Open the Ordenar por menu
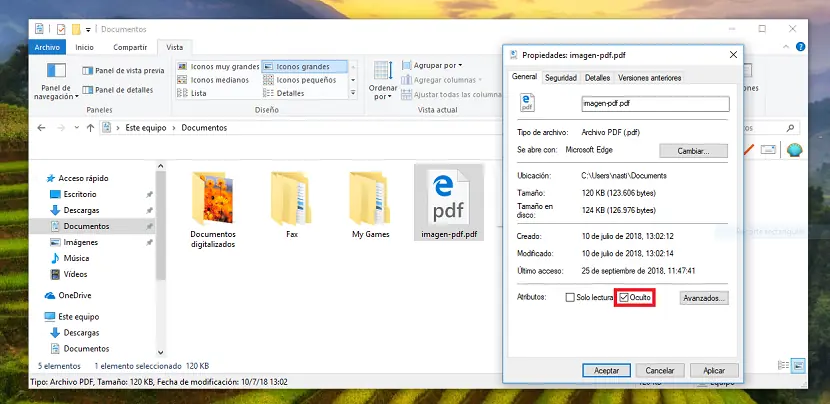 [383, 80]
